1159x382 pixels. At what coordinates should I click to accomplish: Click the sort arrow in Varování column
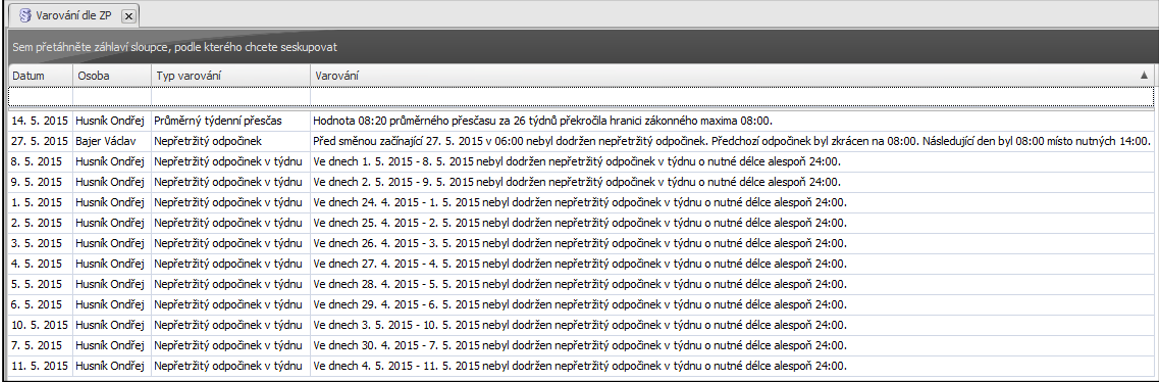1143,76
